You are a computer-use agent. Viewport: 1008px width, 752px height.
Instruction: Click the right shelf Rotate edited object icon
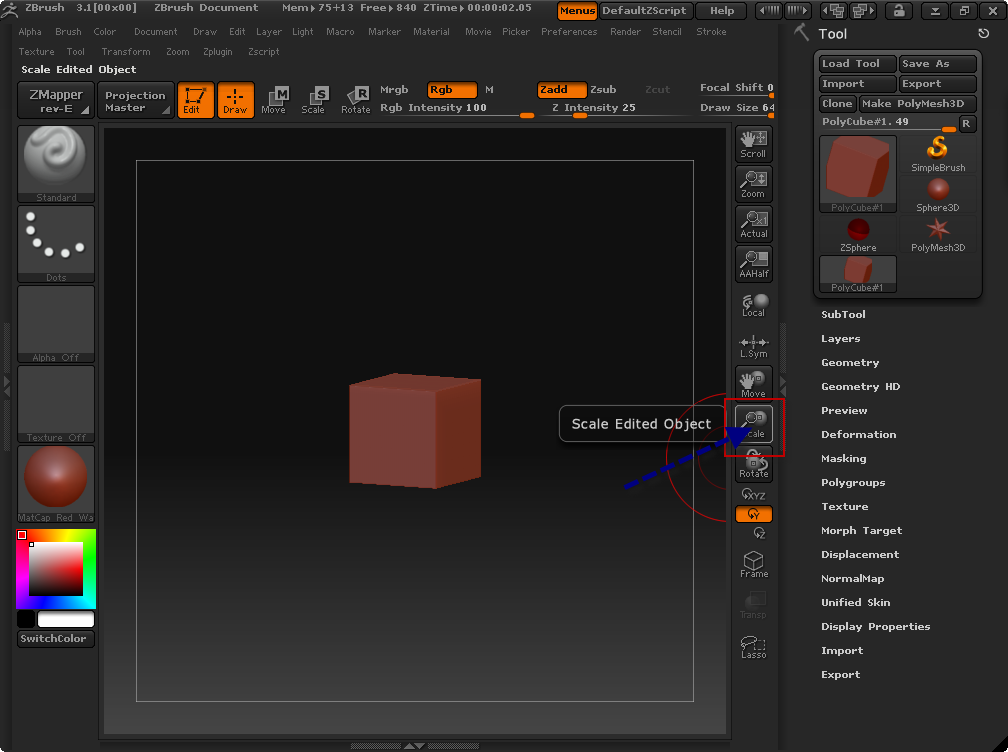pyautogui.click(x=753, y=463)
